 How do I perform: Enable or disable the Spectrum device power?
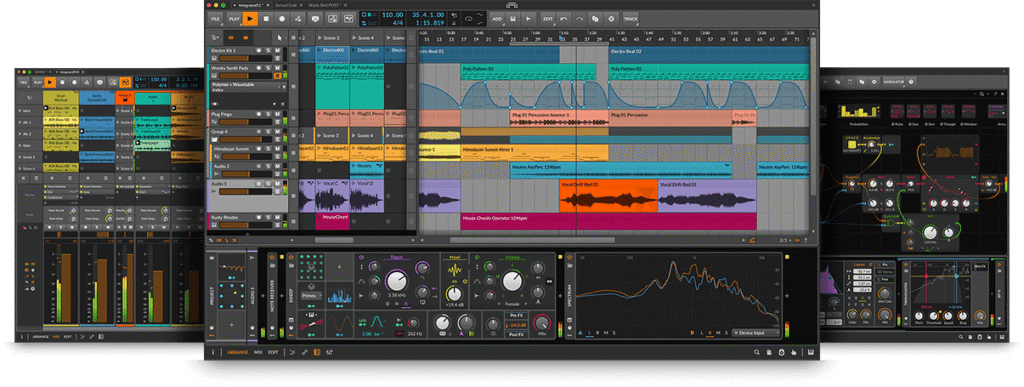click(x=569, y=257)
